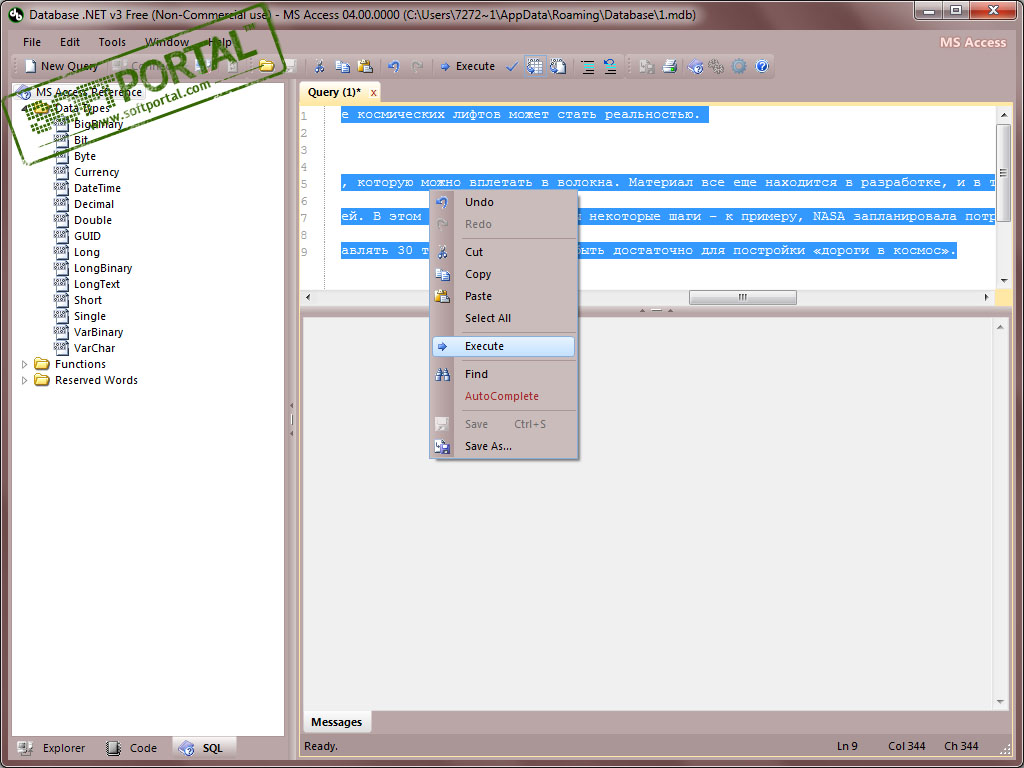The image size is (1024, 768).
Task: Open the Tools menu
Action: 112,42
